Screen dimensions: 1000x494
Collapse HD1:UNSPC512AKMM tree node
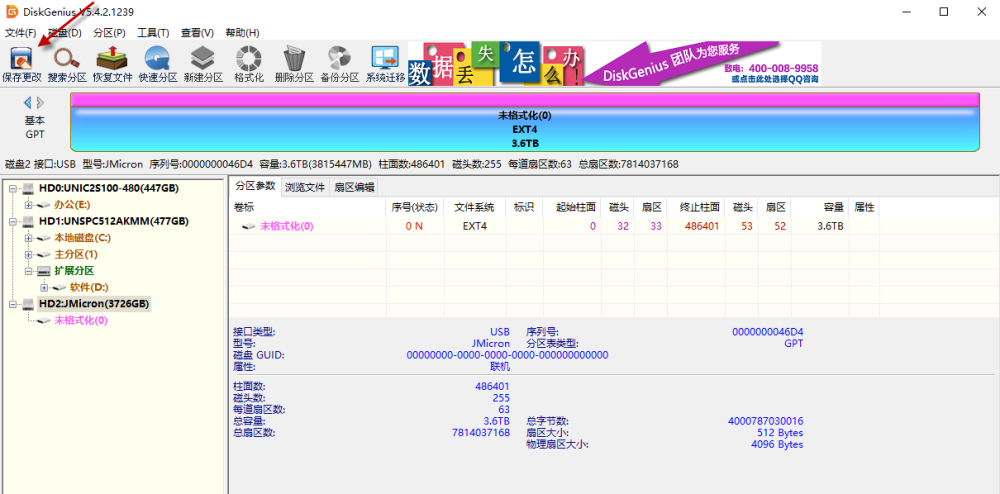[x=13, y=221]
